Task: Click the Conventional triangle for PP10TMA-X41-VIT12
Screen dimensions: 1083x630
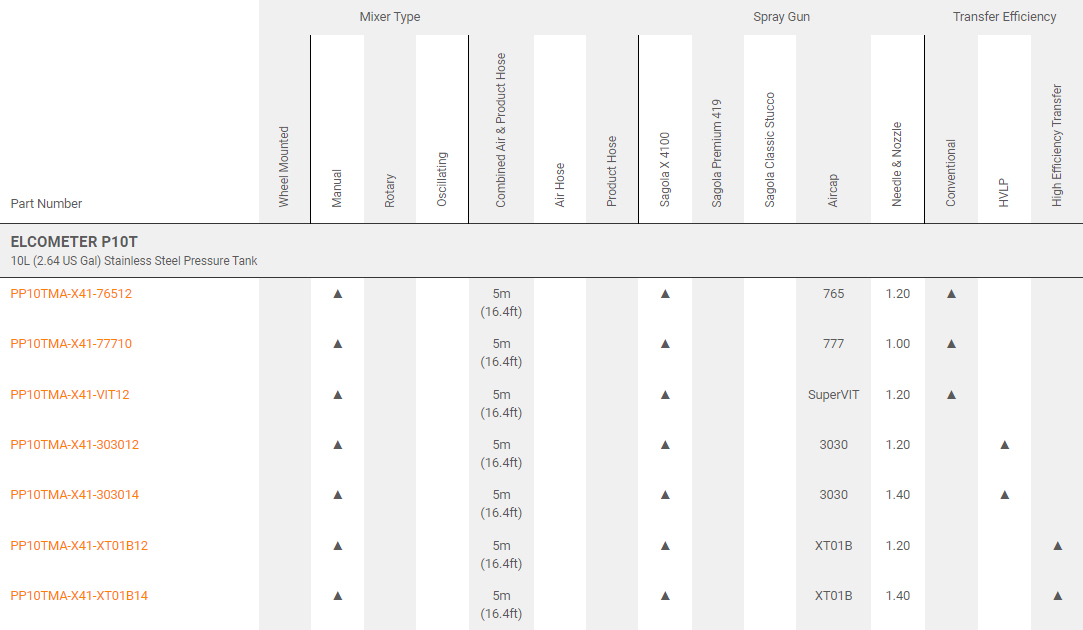Action: [x=951, y=394]
